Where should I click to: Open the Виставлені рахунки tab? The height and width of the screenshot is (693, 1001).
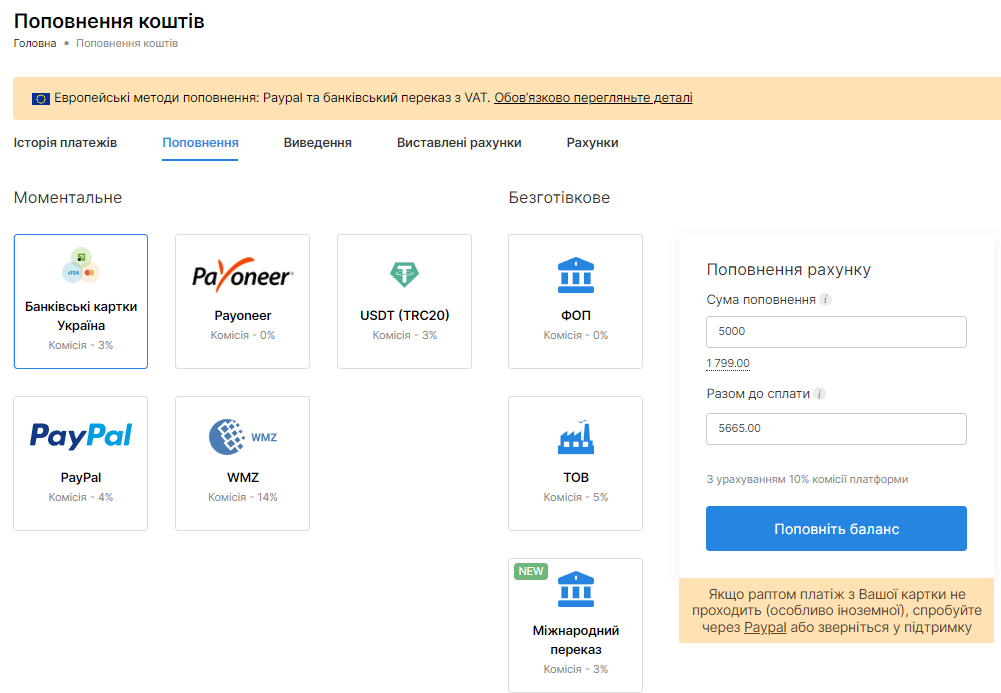[x=459, y=143]
